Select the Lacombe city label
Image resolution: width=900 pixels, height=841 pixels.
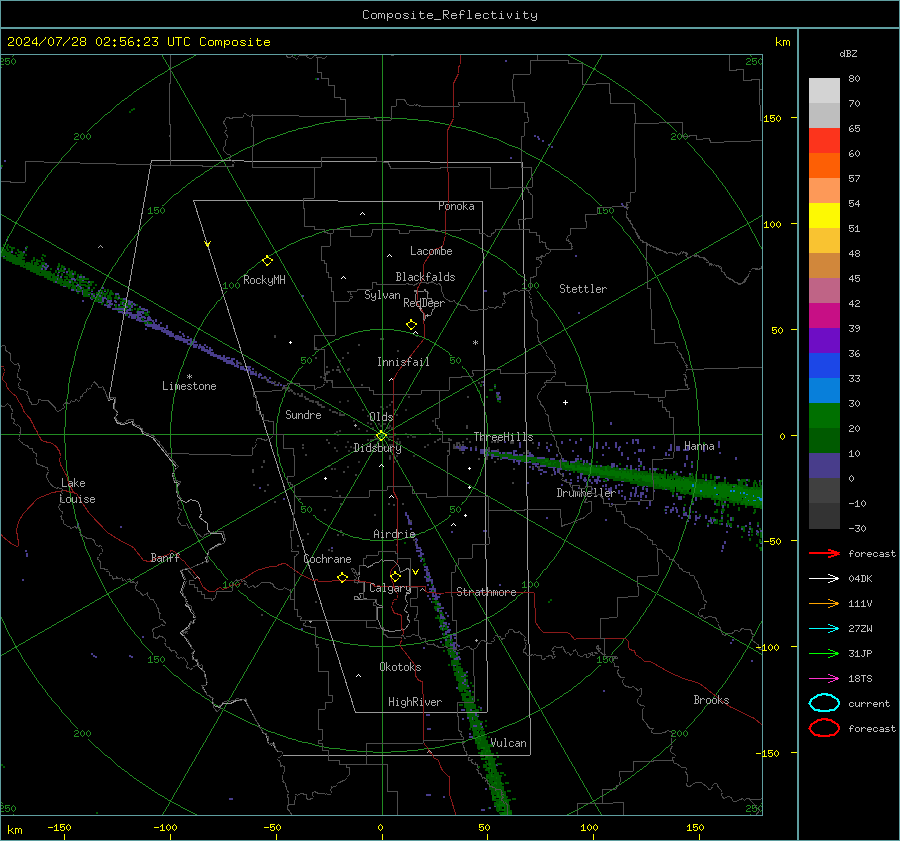pos(431,251)
